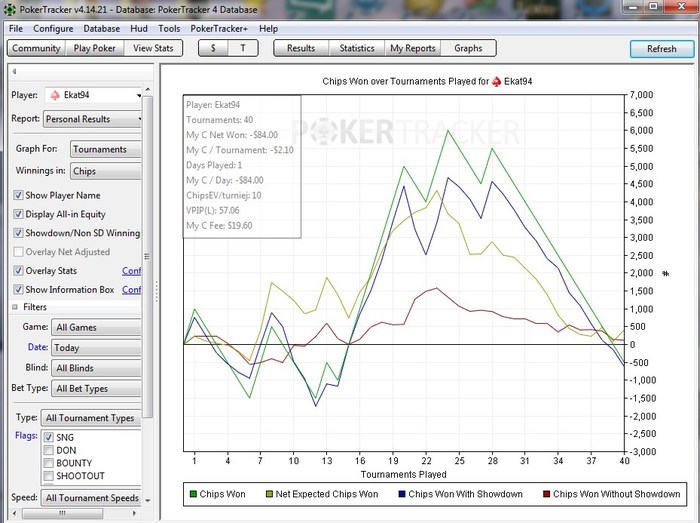Open the Hud menu
This screenshot has width=700, height=523.
tap(139, 29)
